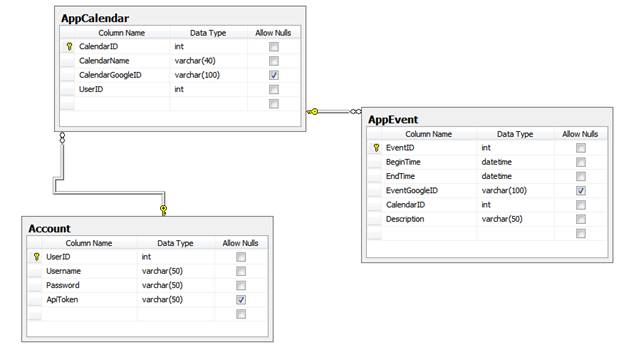The image size is (624, 360).
Task: Select the AppCalendar table title
Action: (x=95, y=18)
